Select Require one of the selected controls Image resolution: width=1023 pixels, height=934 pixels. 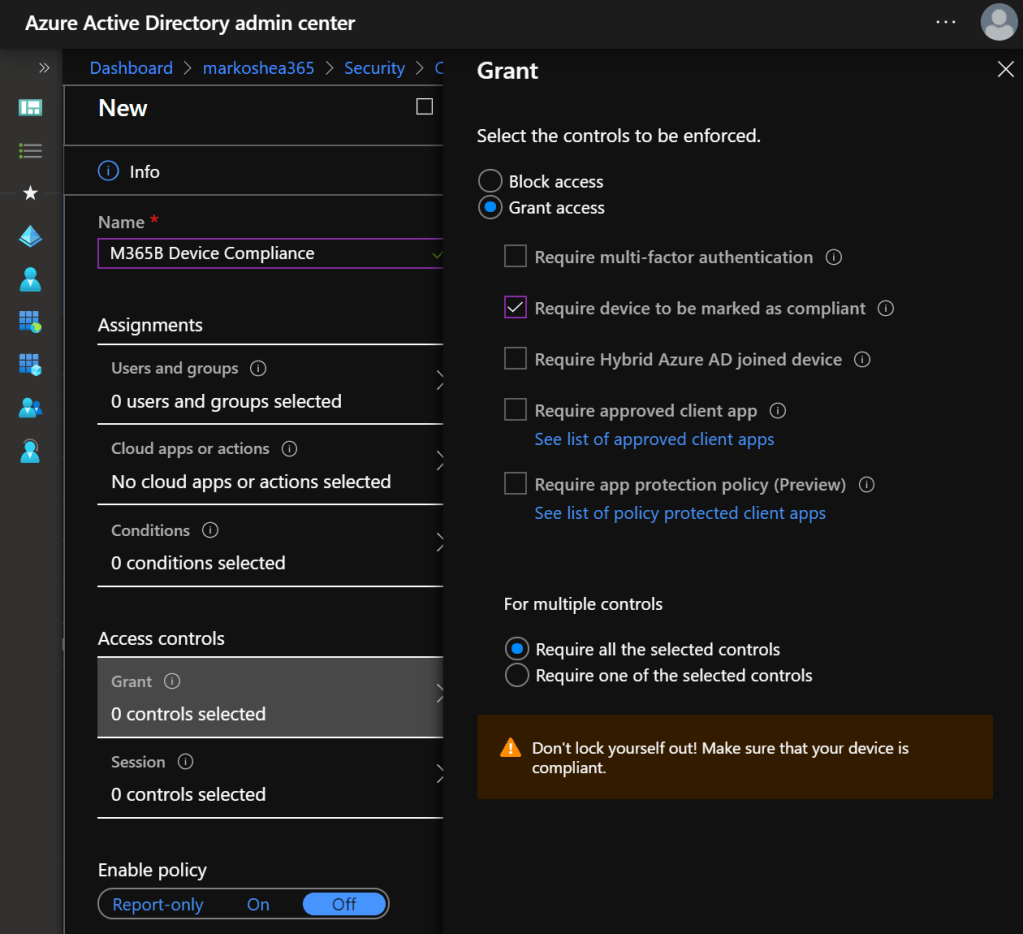coord(517,676)
